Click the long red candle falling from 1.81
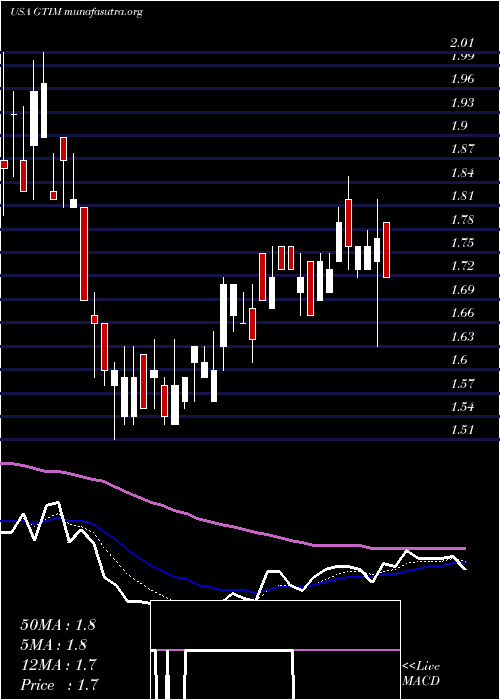 84,254
